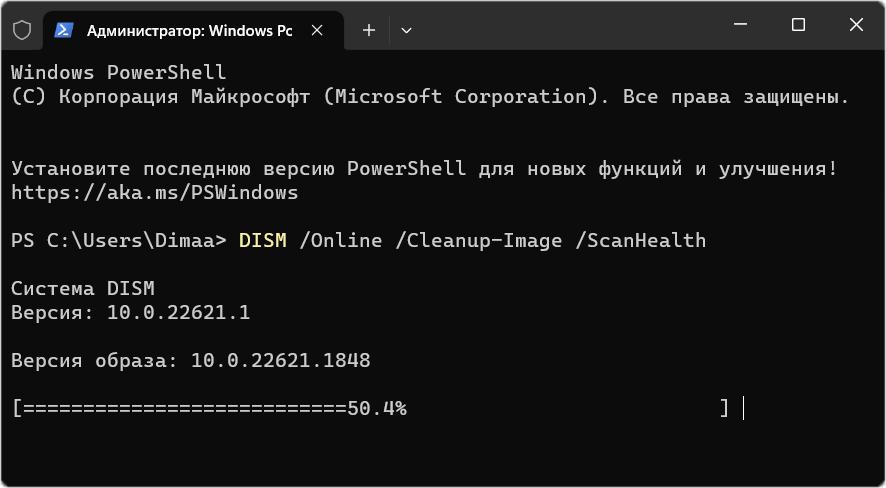Click the Версия образа version line
This screenshot has width=886, height=488.
tap(190, 360)
